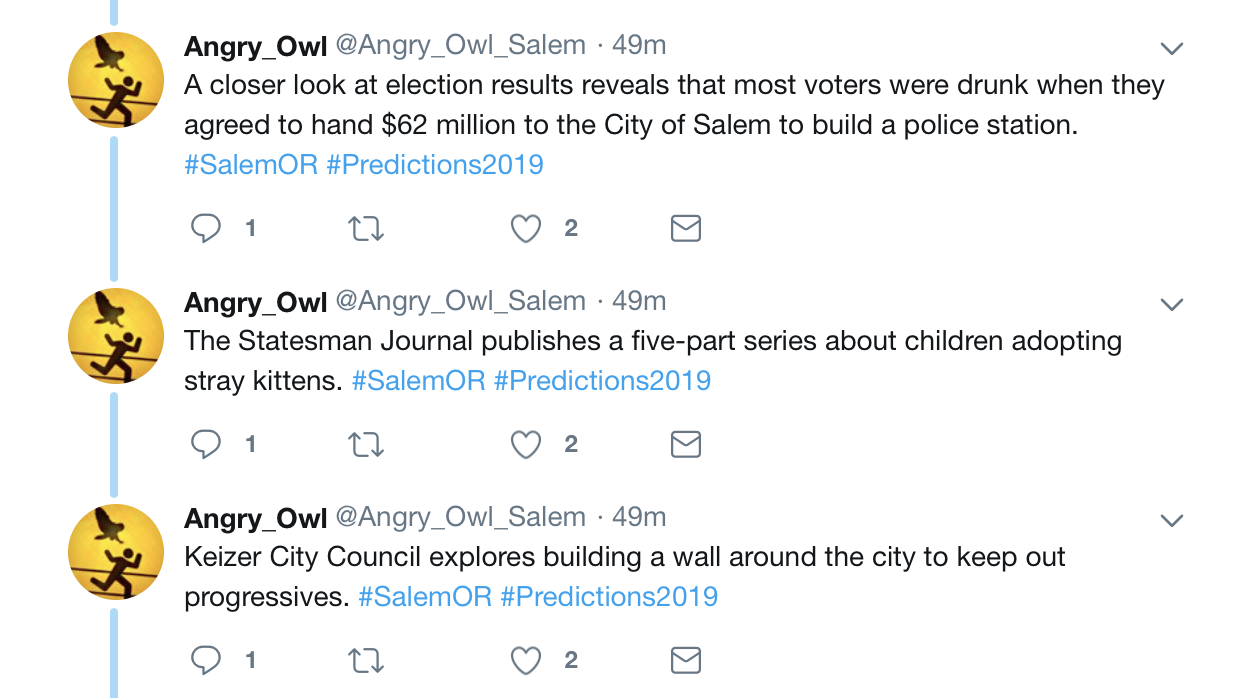The height and width of the screenshot is (698, 1254).
Task: Expand more menu on stray kittens tweet
Action: point(1171,304)
